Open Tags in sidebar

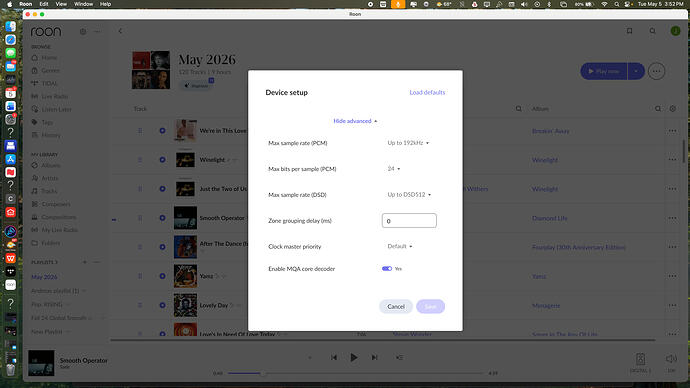[47, 122]
